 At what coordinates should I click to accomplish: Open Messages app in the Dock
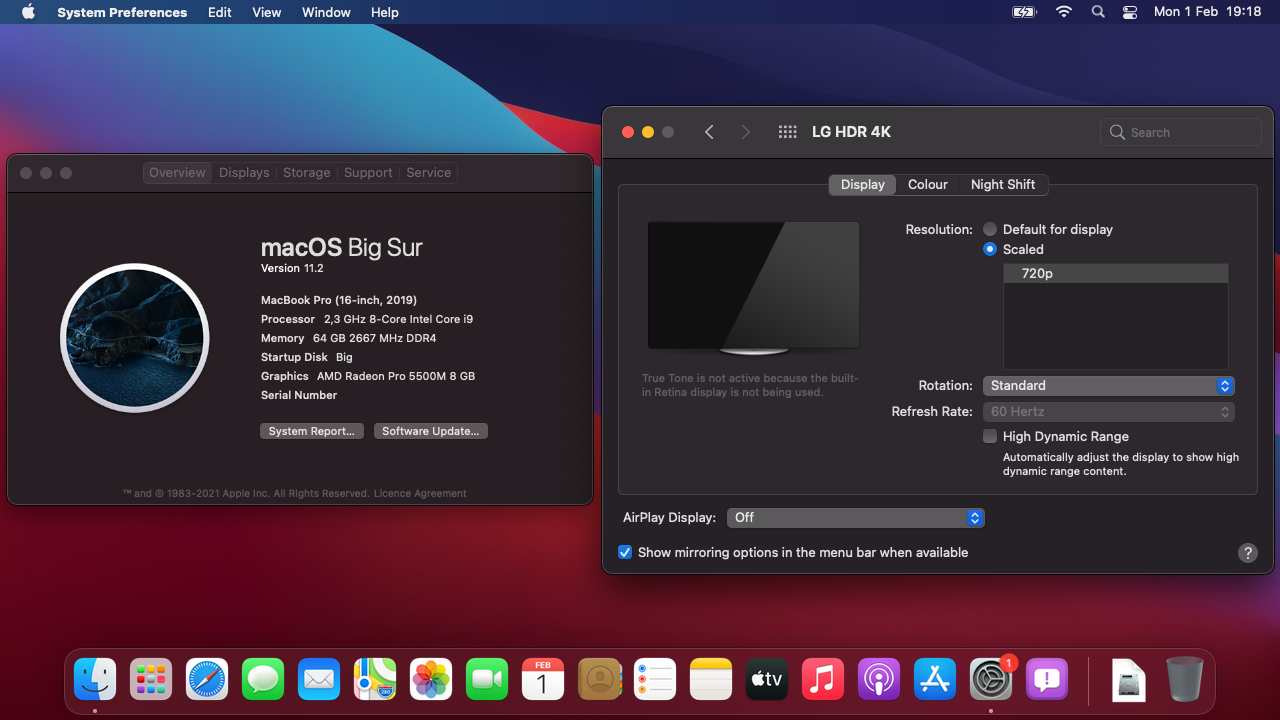(263, 680)
